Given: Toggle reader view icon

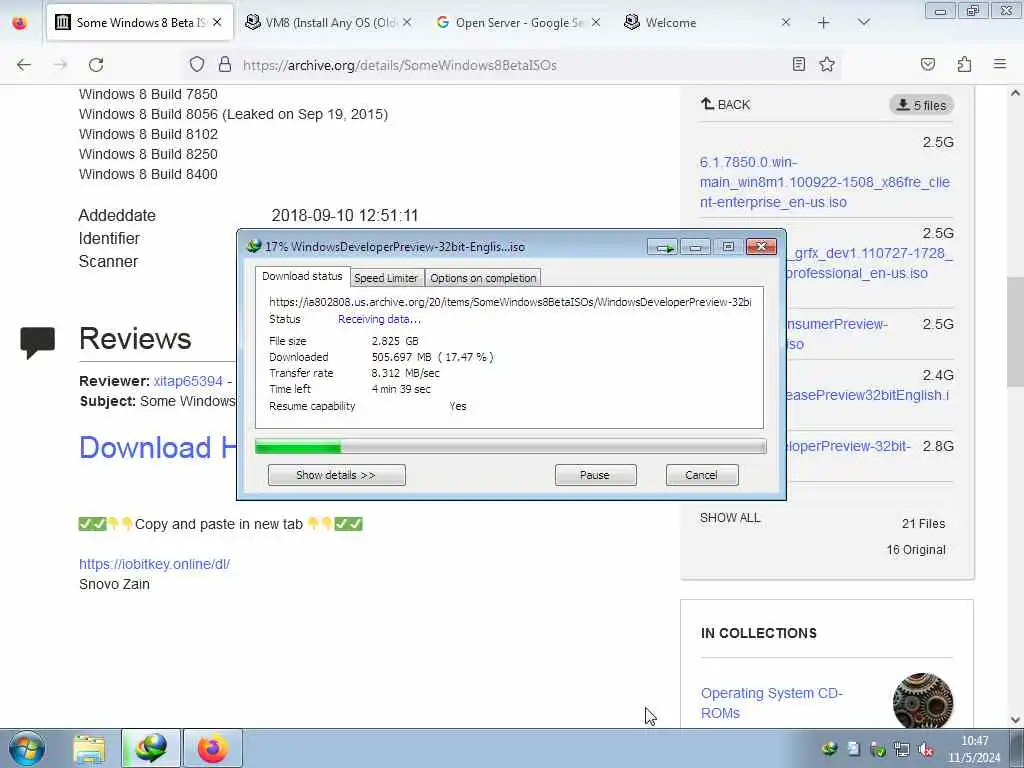Looking at the screenshot, I should point(799,65).
